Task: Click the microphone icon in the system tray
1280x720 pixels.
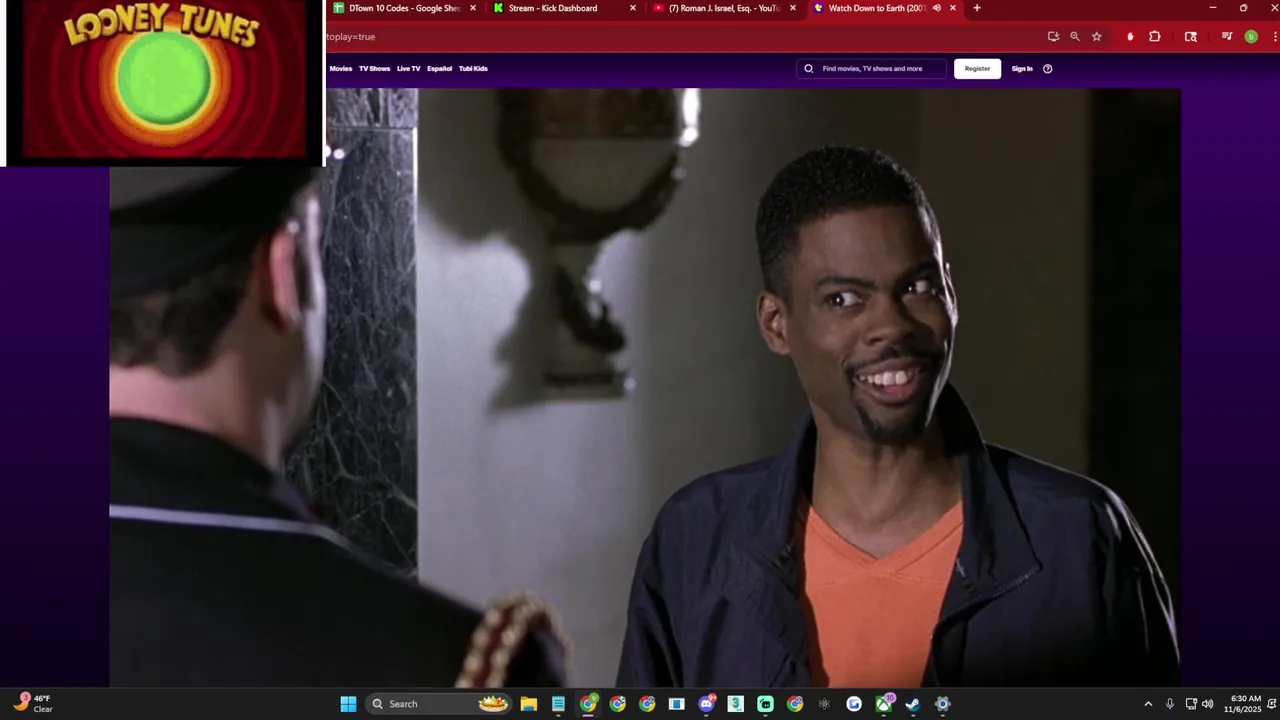Action: pos(1170,704)
